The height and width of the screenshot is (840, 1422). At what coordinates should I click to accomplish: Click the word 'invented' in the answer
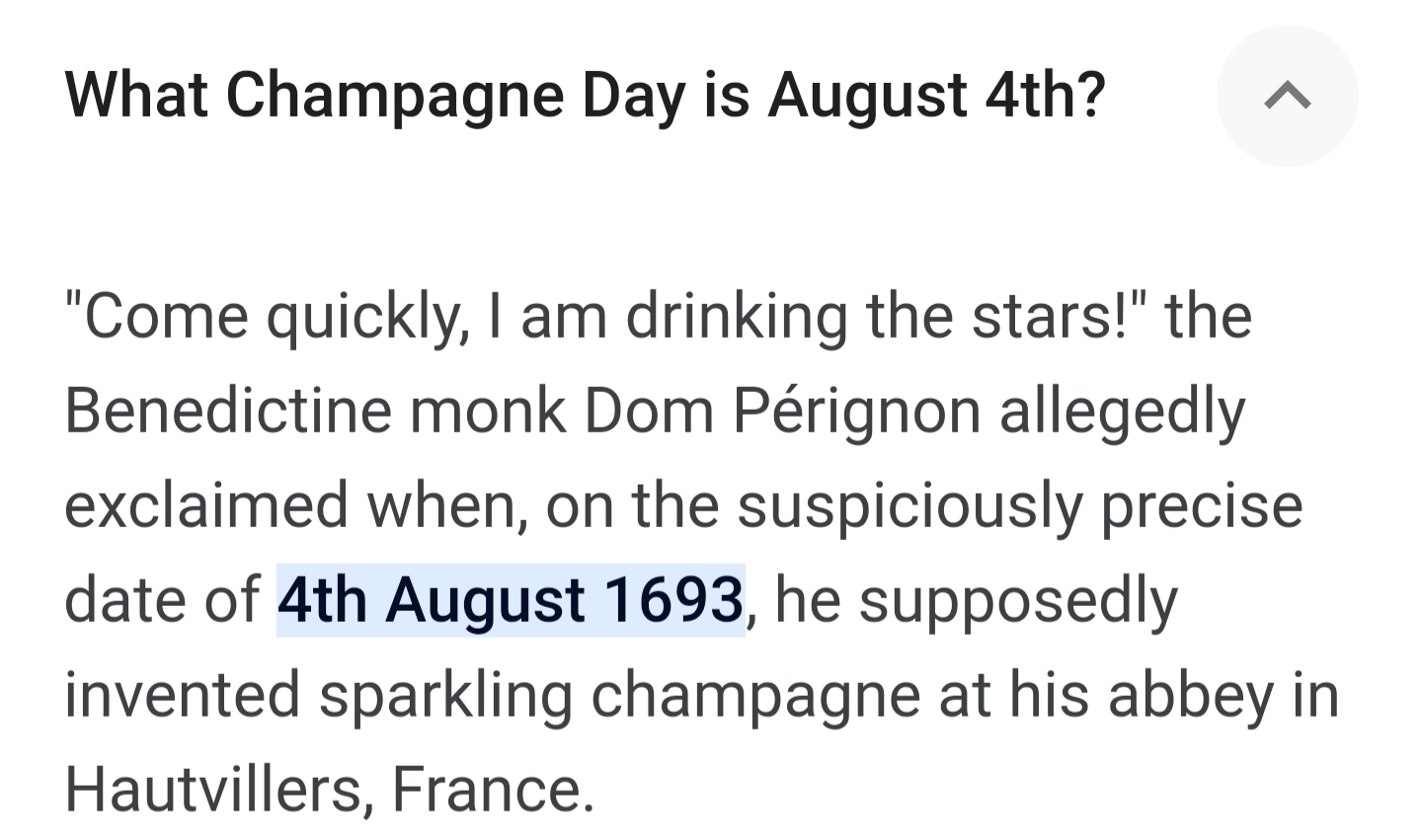point(182,695)
